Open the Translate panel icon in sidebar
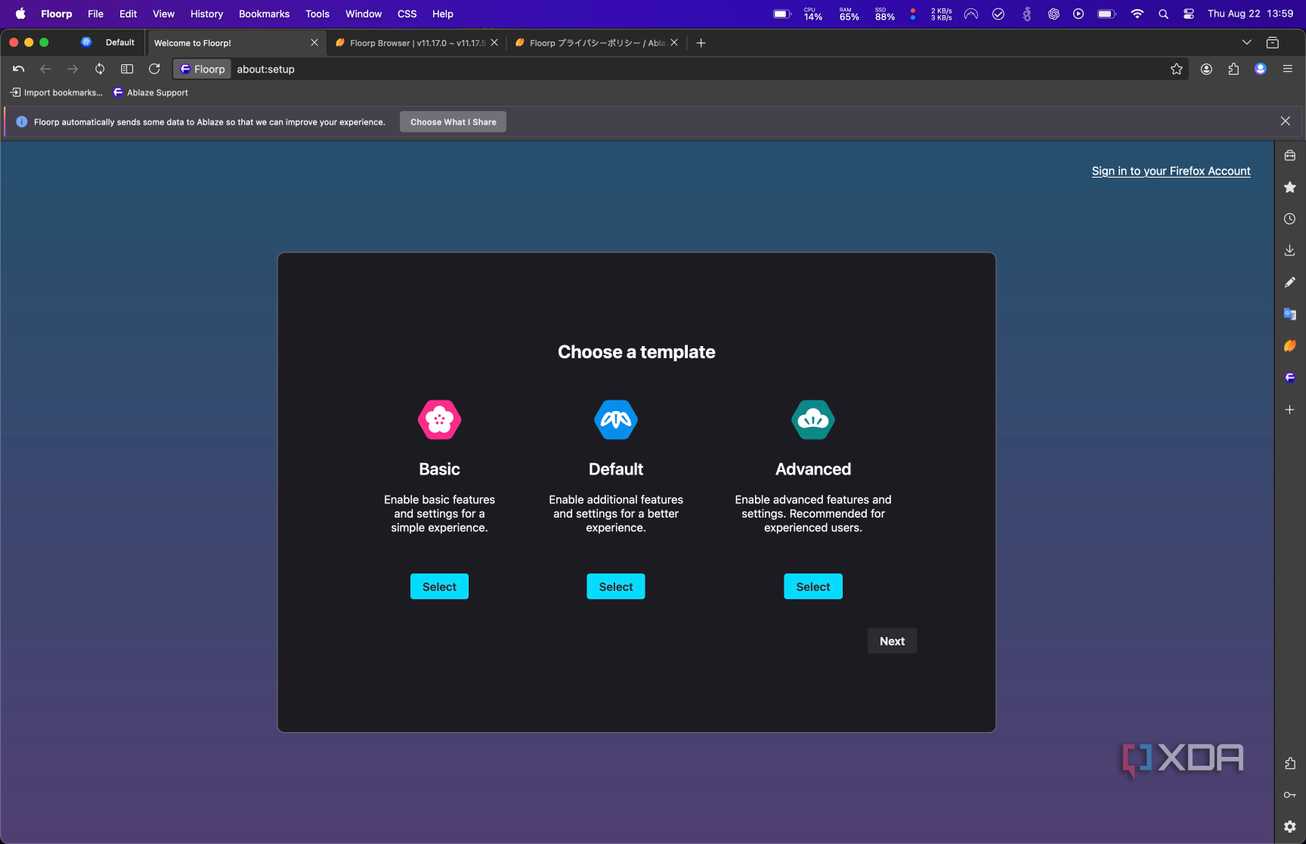 pos(1290,314)
